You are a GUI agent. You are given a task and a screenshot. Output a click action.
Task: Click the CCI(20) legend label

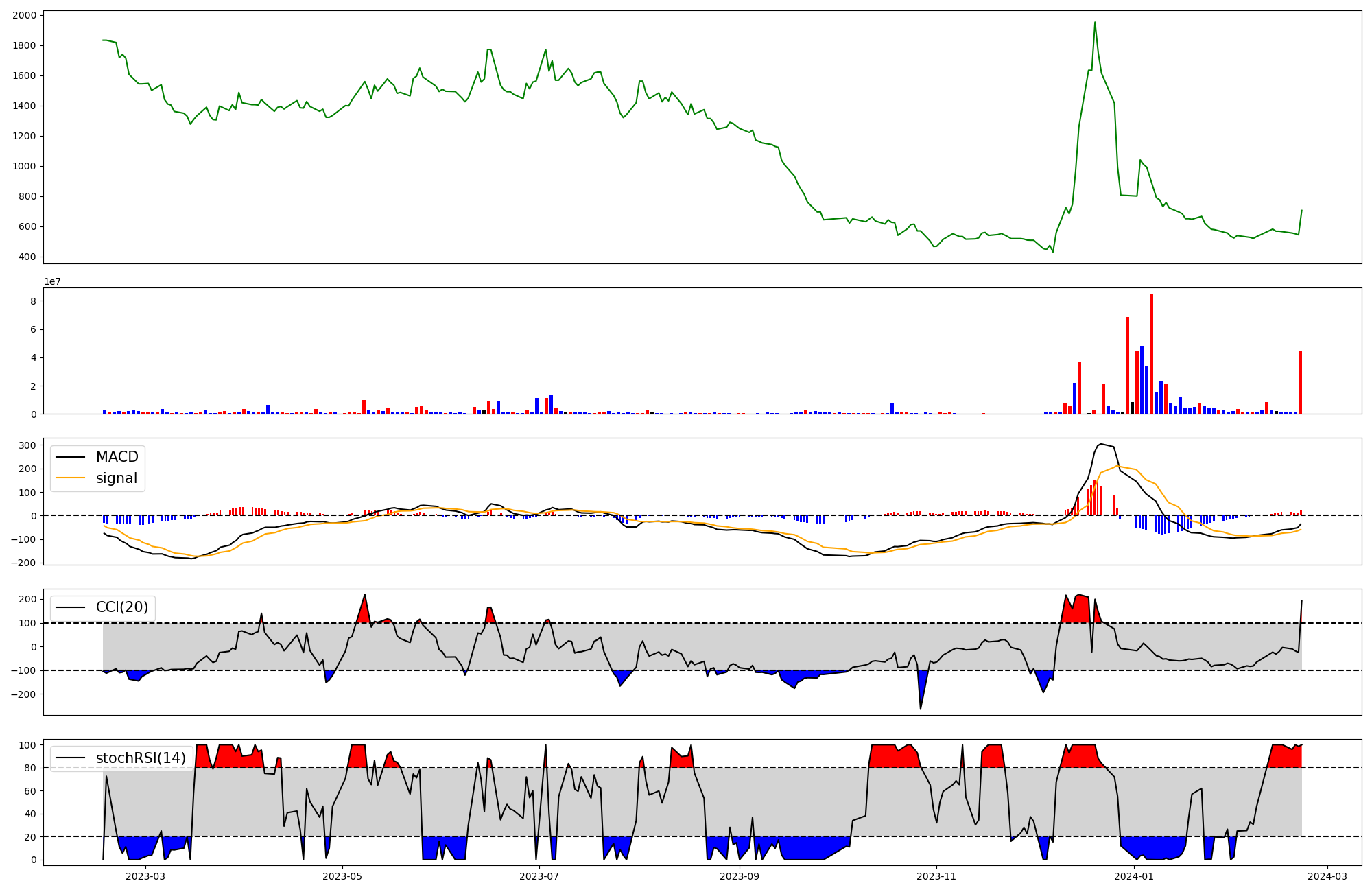pos(122,607)
